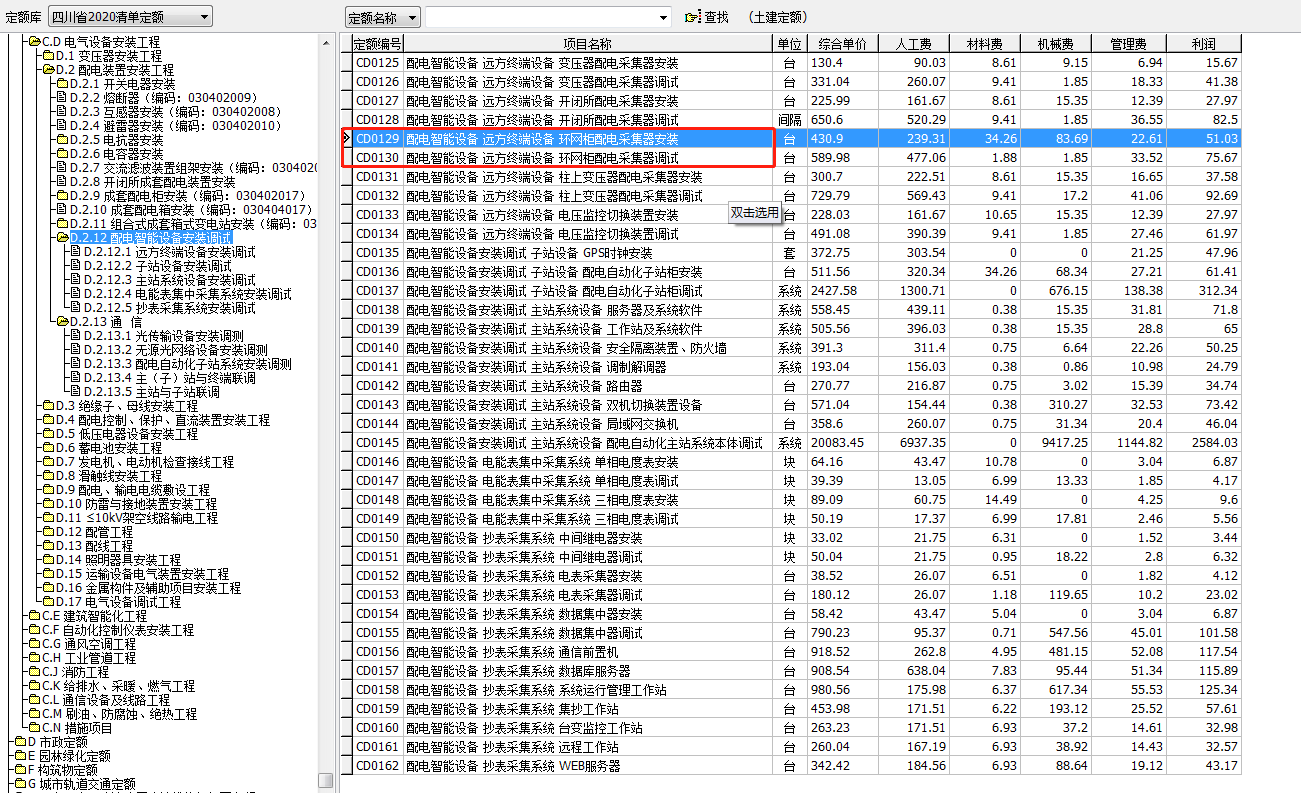The image size is (1301, 793).
Task: Select tree node C.K 给排水、采暖、燃气工程
Action: click(x=119, y=686)
